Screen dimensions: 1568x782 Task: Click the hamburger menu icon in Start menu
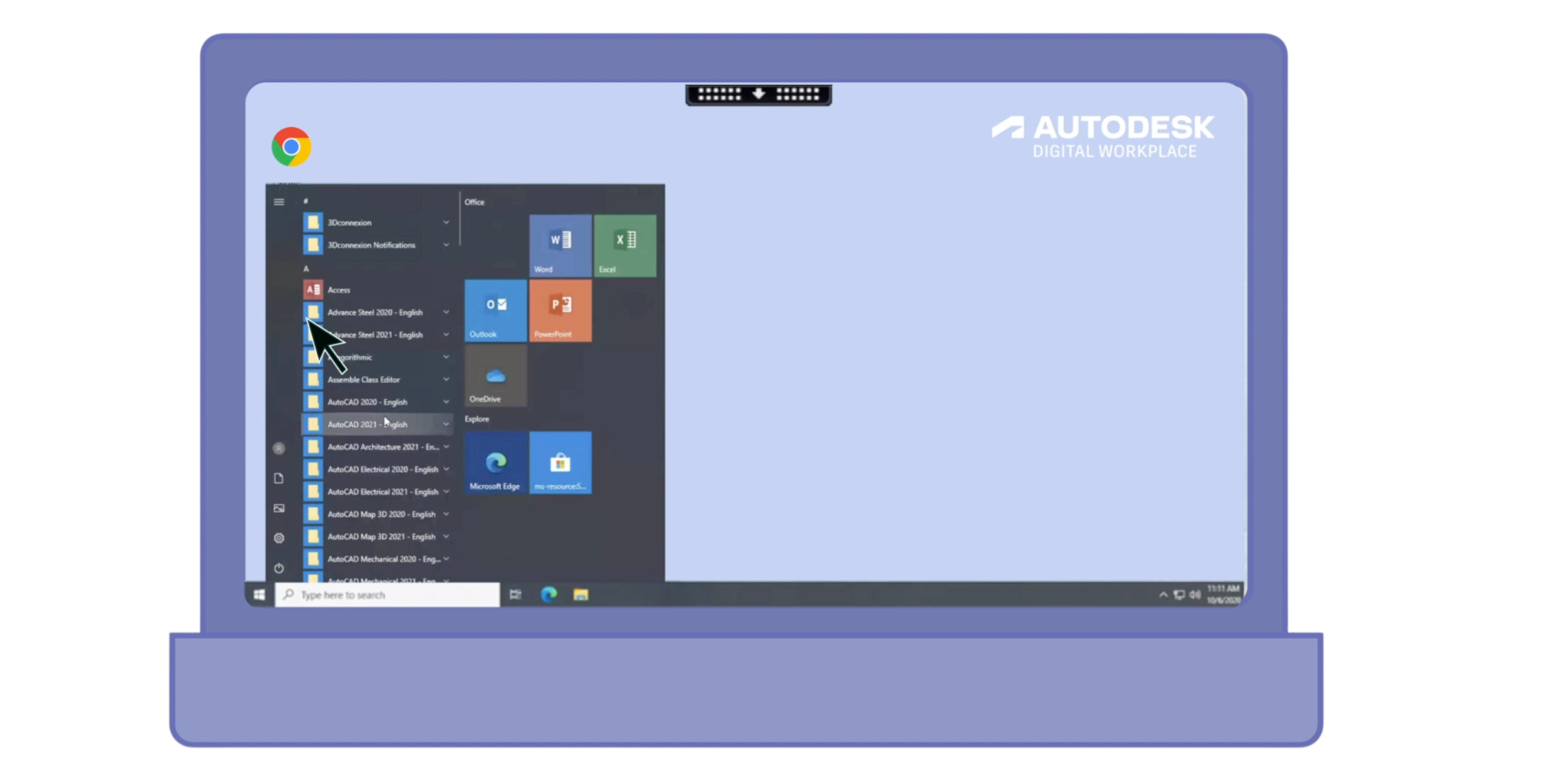pos(279,202)
